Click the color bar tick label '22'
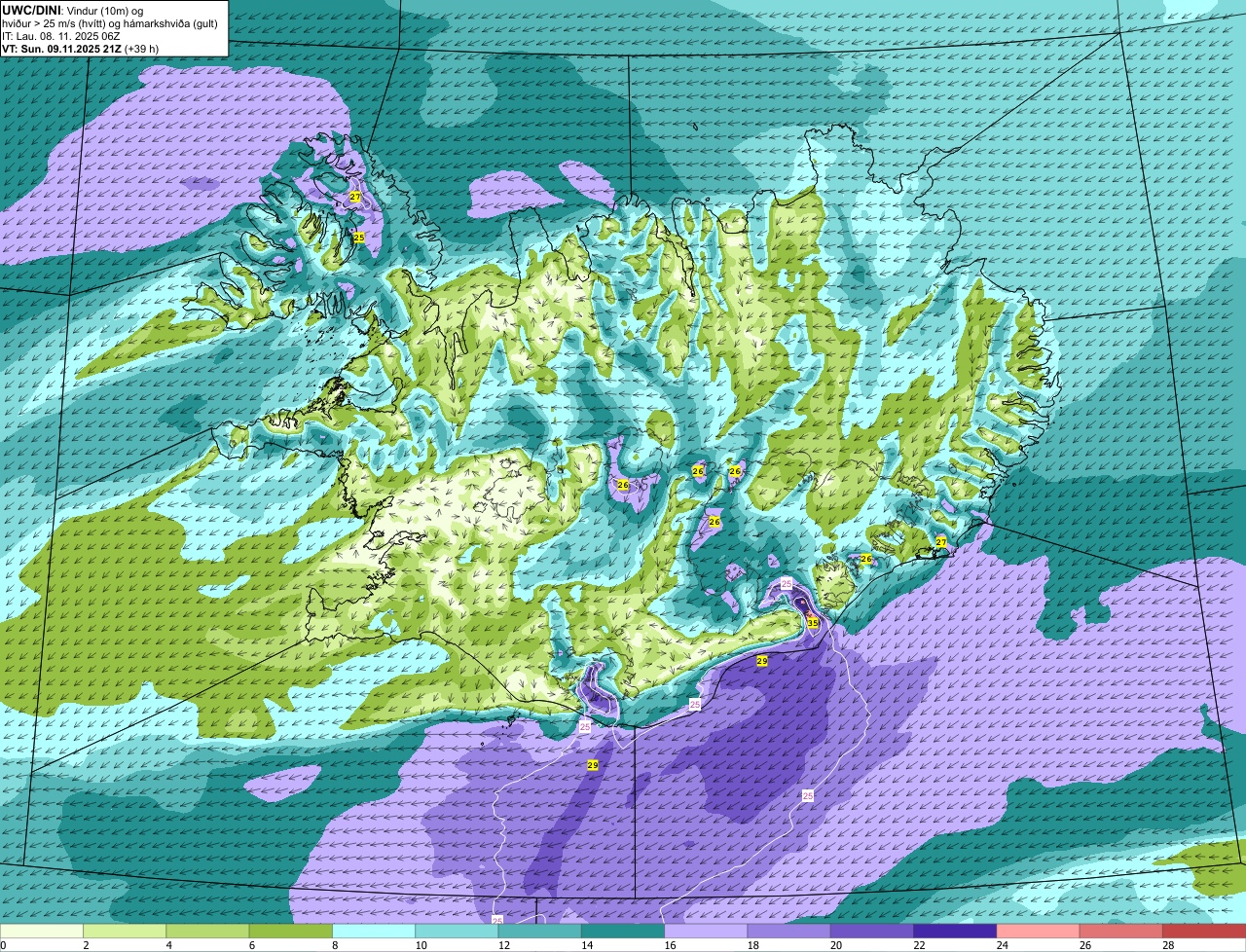The image size is (1246, 952). click(x=919, y=945)
